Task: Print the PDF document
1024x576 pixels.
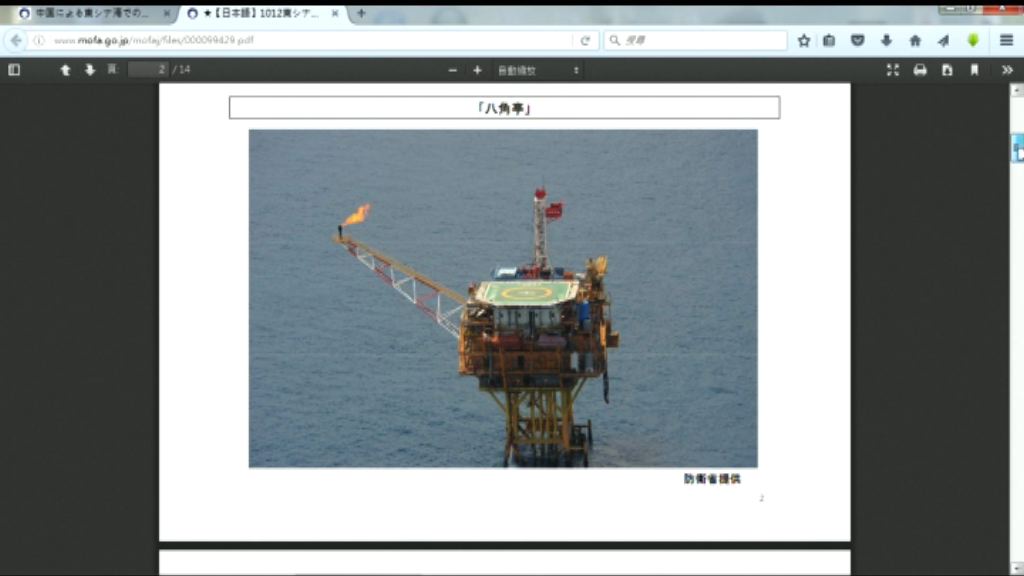Action: (x=920, y=70)
